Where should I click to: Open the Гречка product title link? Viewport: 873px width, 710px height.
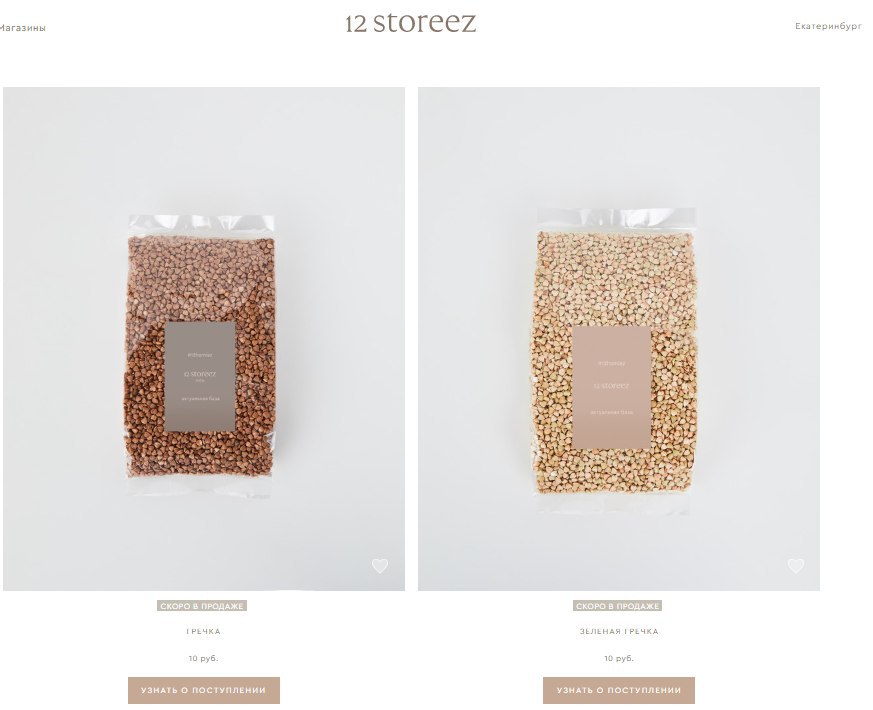(203, 631)
